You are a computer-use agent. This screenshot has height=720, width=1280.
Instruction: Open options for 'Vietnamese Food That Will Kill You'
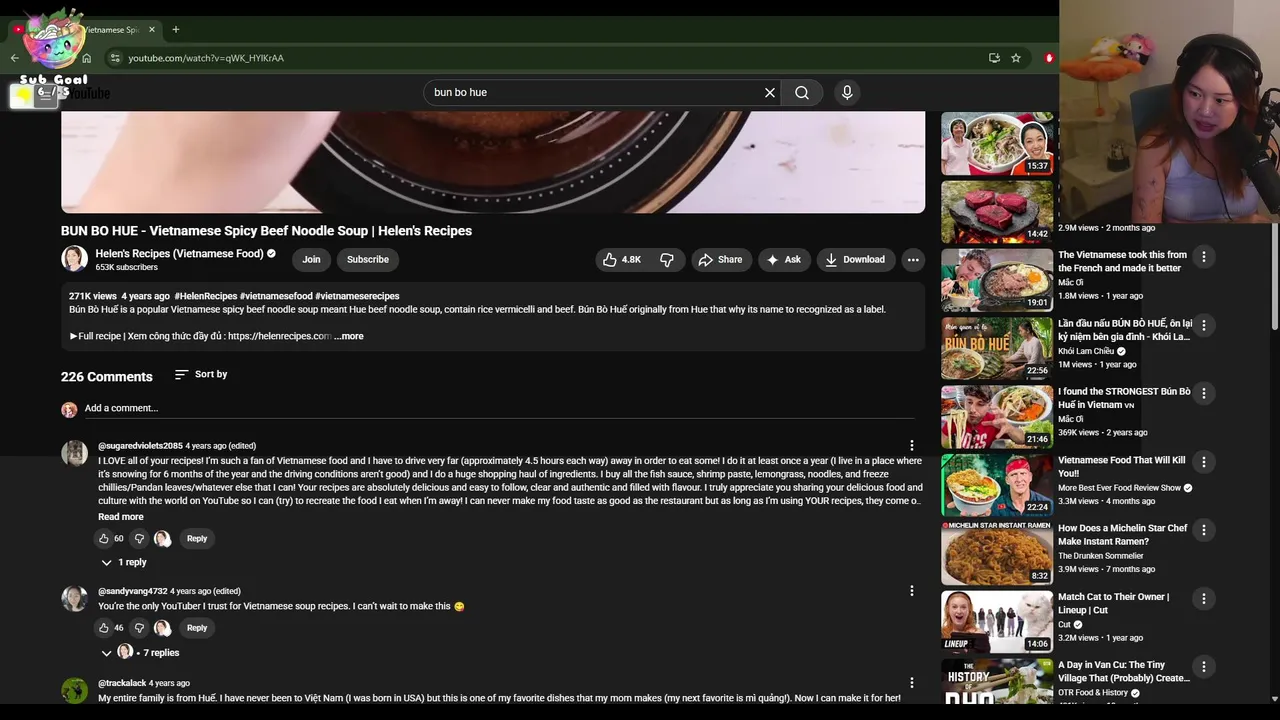tap(1203, 462)
